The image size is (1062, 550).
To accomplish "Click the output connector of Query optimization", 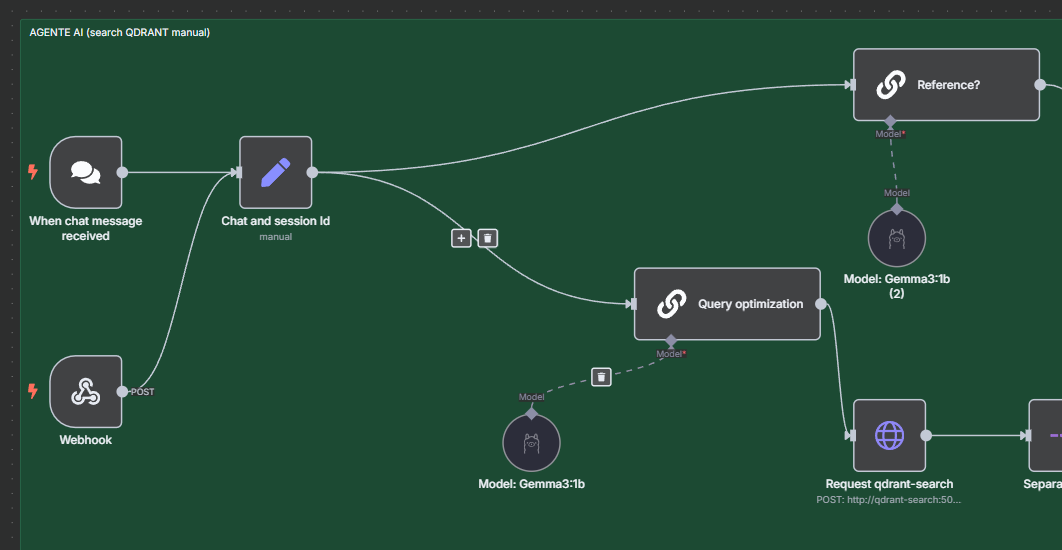I will tap(821, 304).
